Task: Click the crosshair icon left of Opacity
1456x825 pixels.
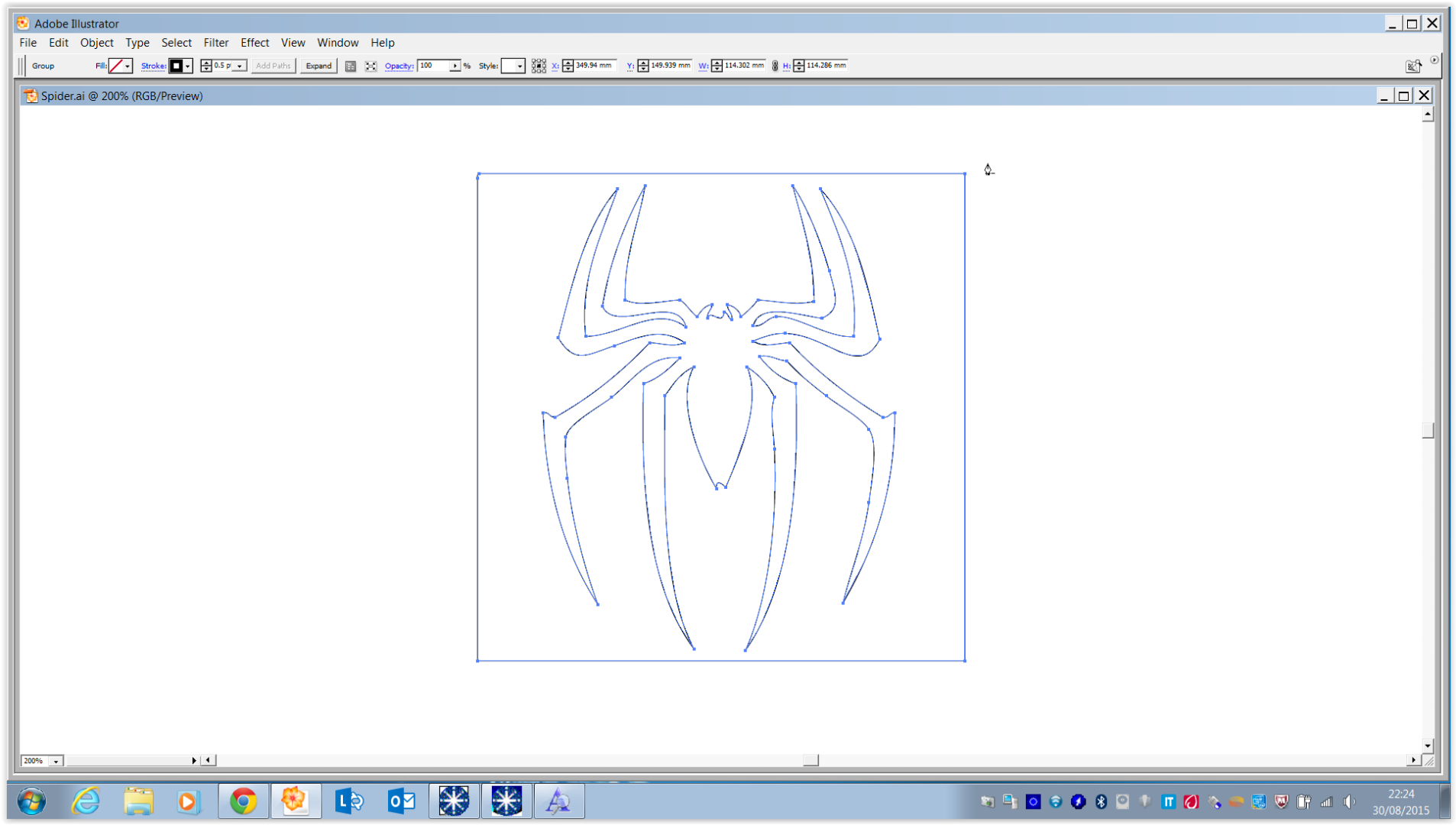Action: [371, 66]
